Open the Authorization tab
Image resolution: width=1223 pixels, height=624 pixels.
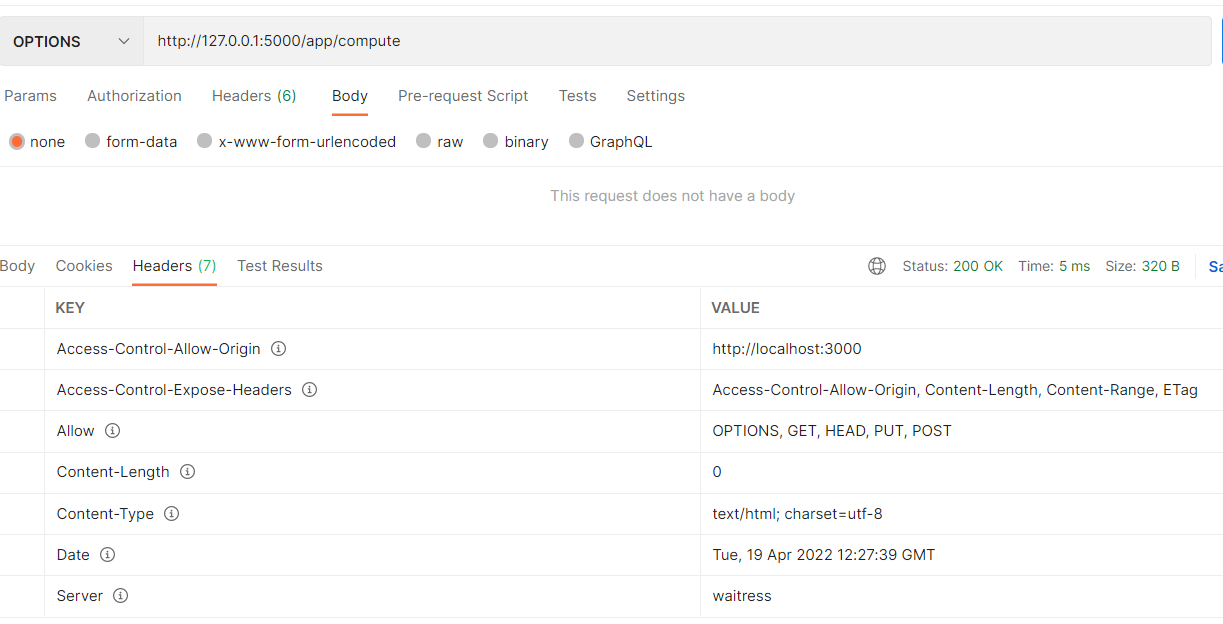134,96
